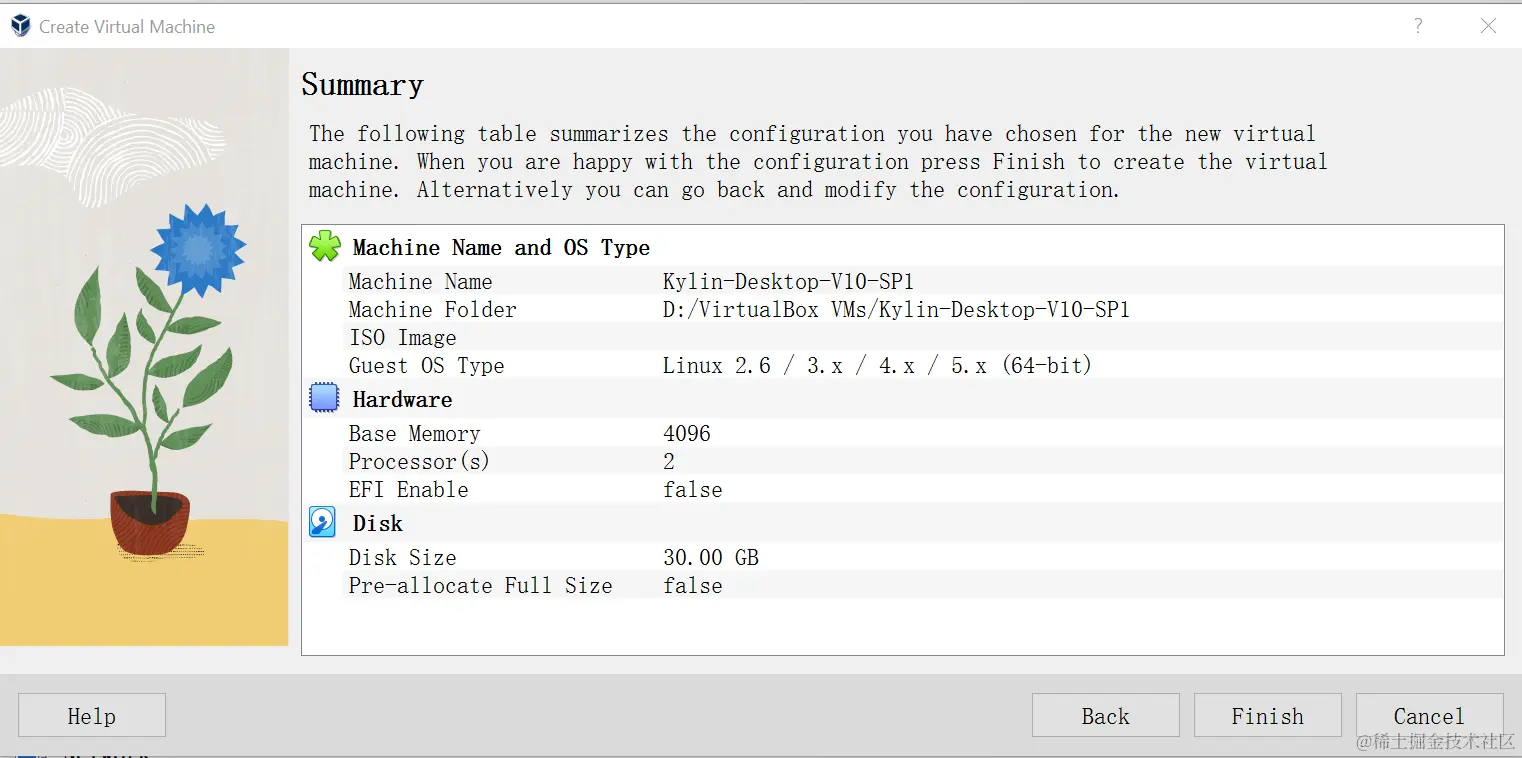
Task: Select the ISO Image row
Action: pyautogui.click(x=903, y=337)
